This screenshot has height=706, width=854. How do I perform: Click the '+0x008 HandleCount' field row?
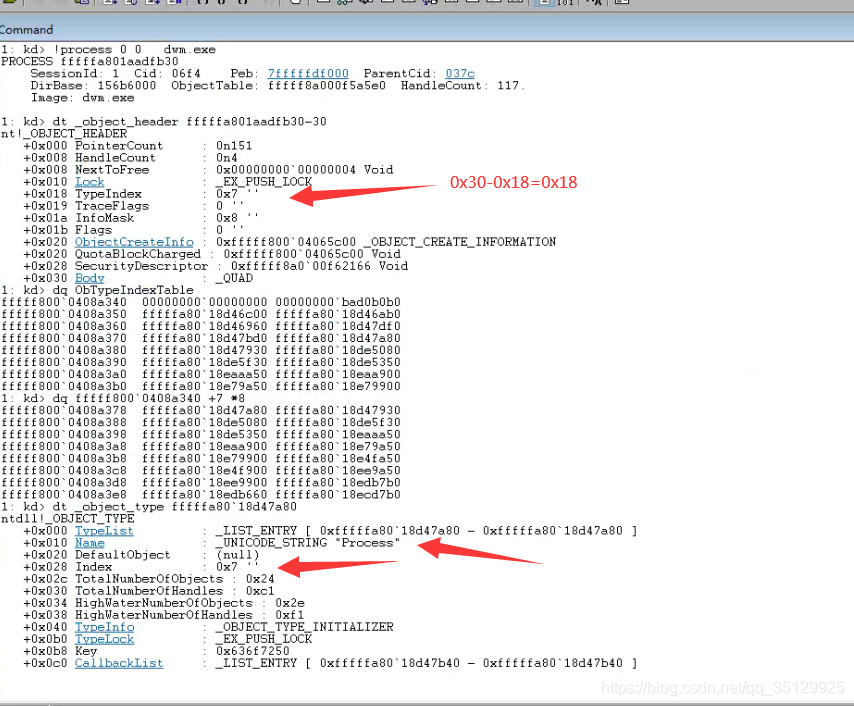(x=131, y=157)
